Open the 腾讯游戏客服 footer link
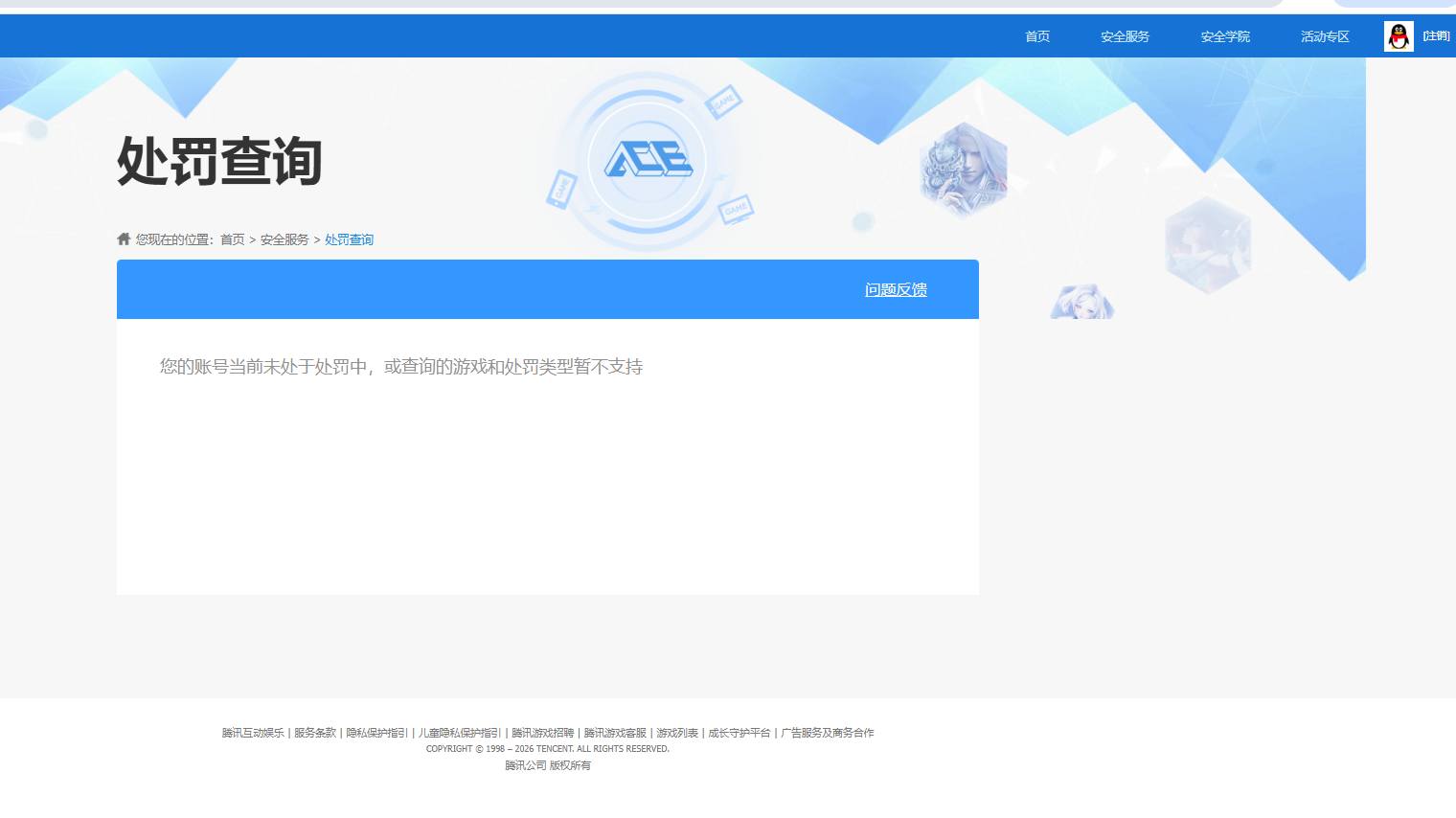Screen dimensions: 1456x818 (x=616, y=732)
